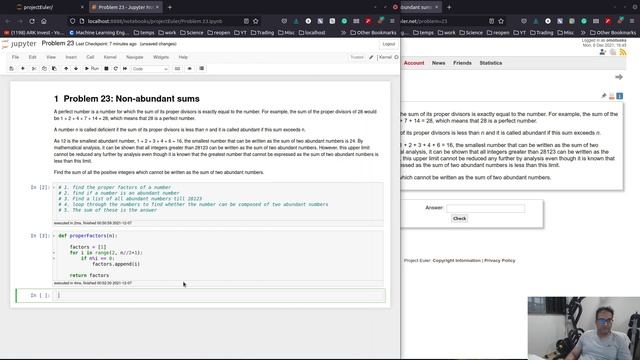Open the Friends tab on Project Euler

pyautogui.click(x=462, y=63)
